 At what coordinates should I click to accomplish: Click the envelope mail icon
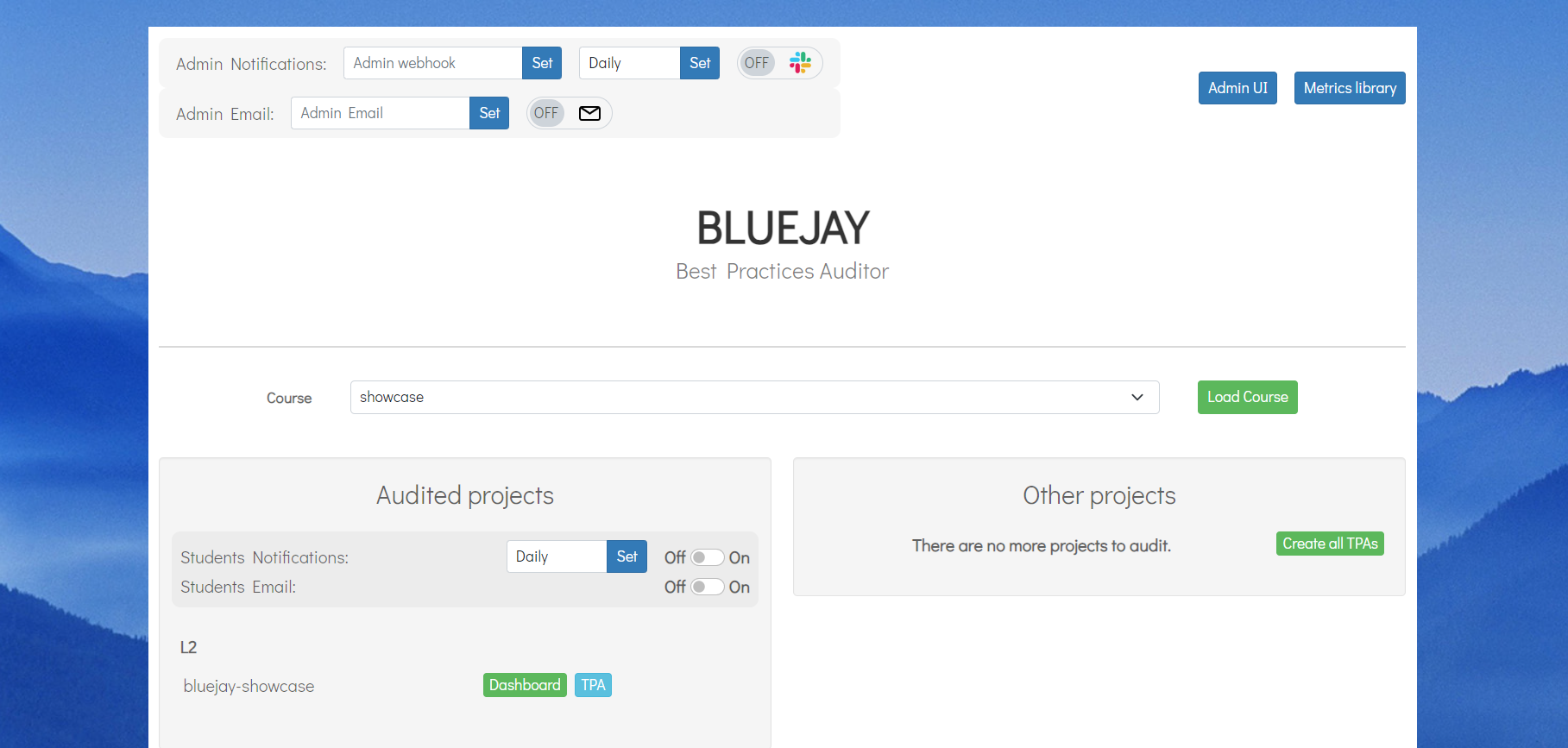[589, 113]
